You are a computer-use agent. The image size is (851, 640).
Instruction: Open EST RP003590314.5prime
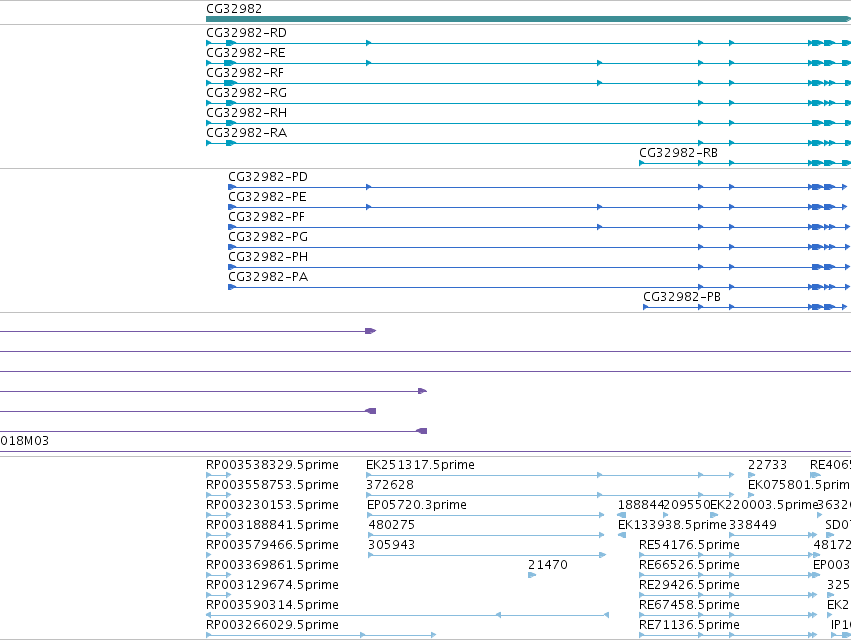[x=272, y=605]
